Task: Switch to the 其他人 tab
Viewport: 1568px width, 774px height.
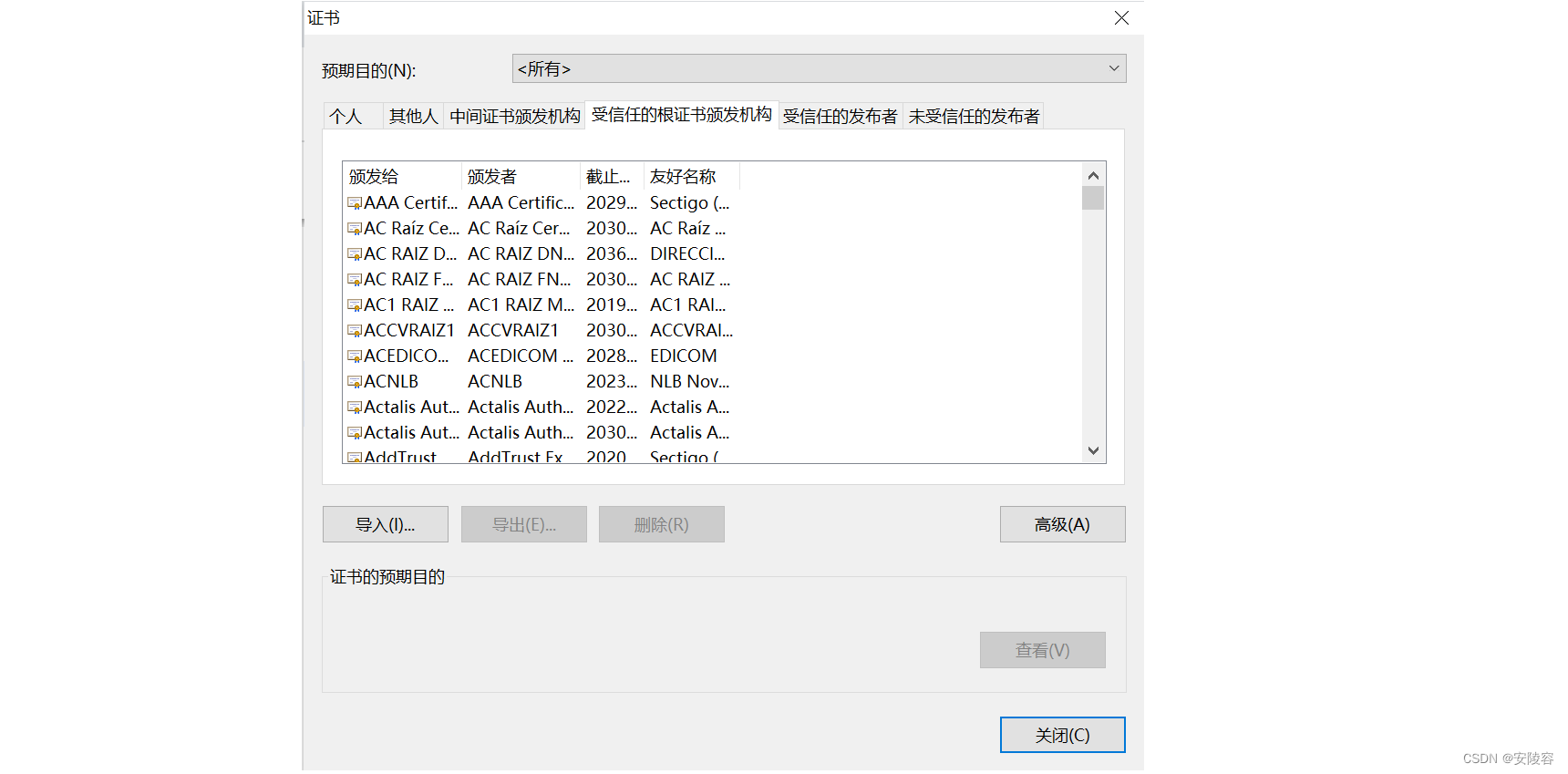Action: [413, 116]
